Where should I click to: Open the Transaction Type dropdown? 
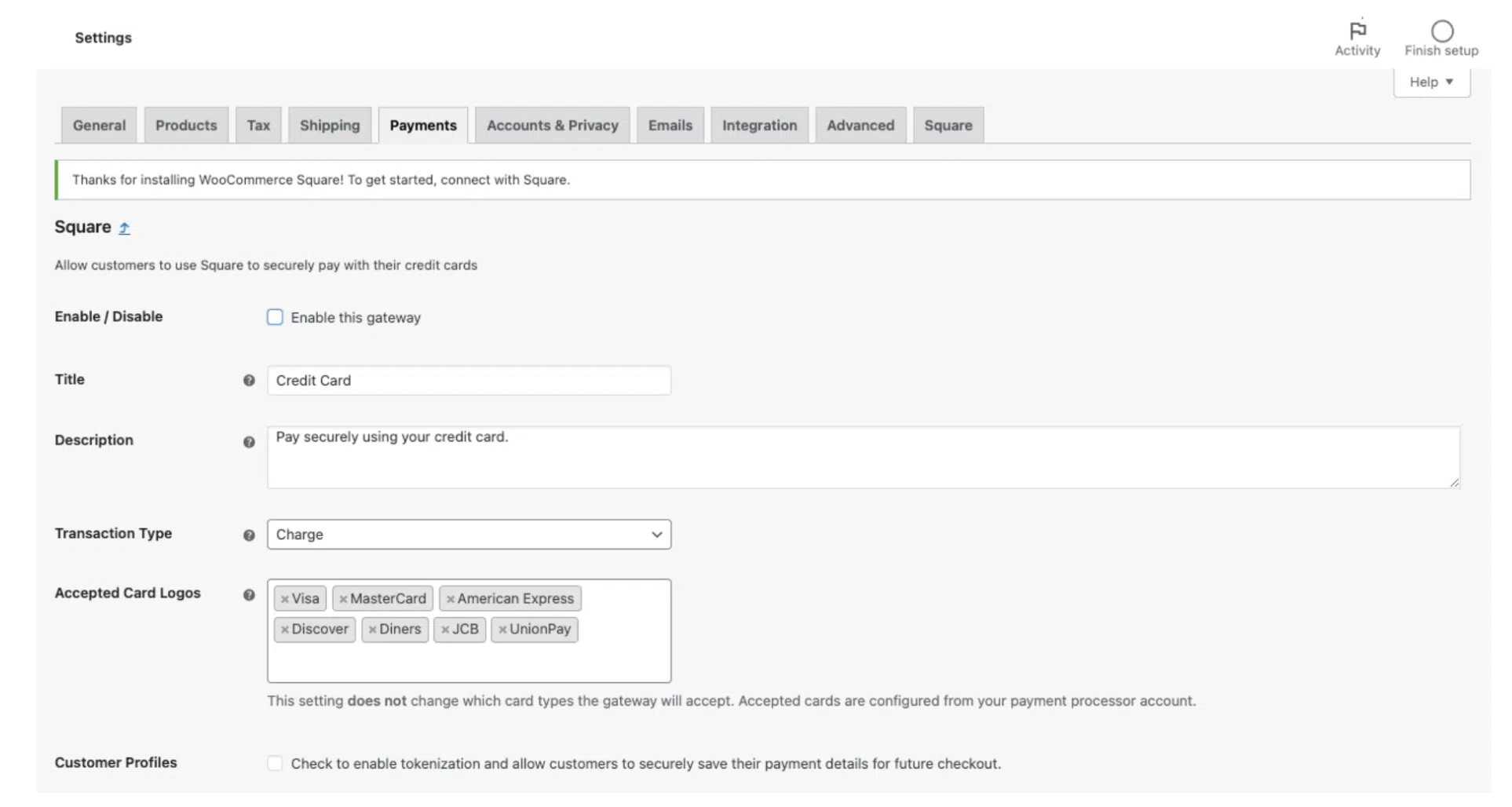point(470,536)
